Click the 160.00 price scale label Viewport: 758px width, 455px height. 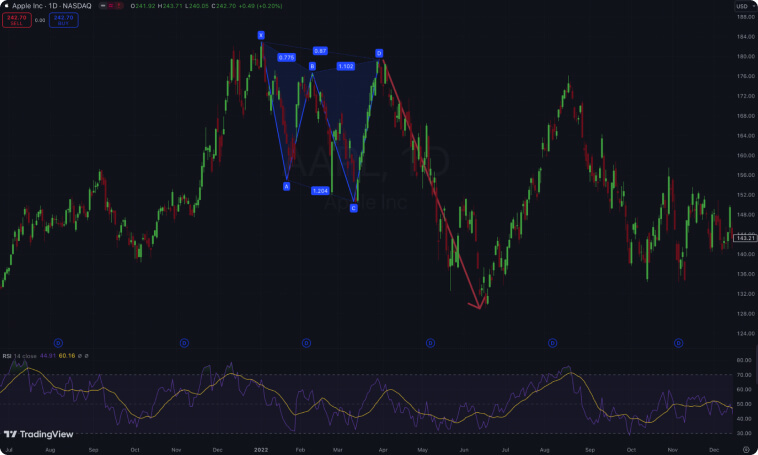pos(746,156)
